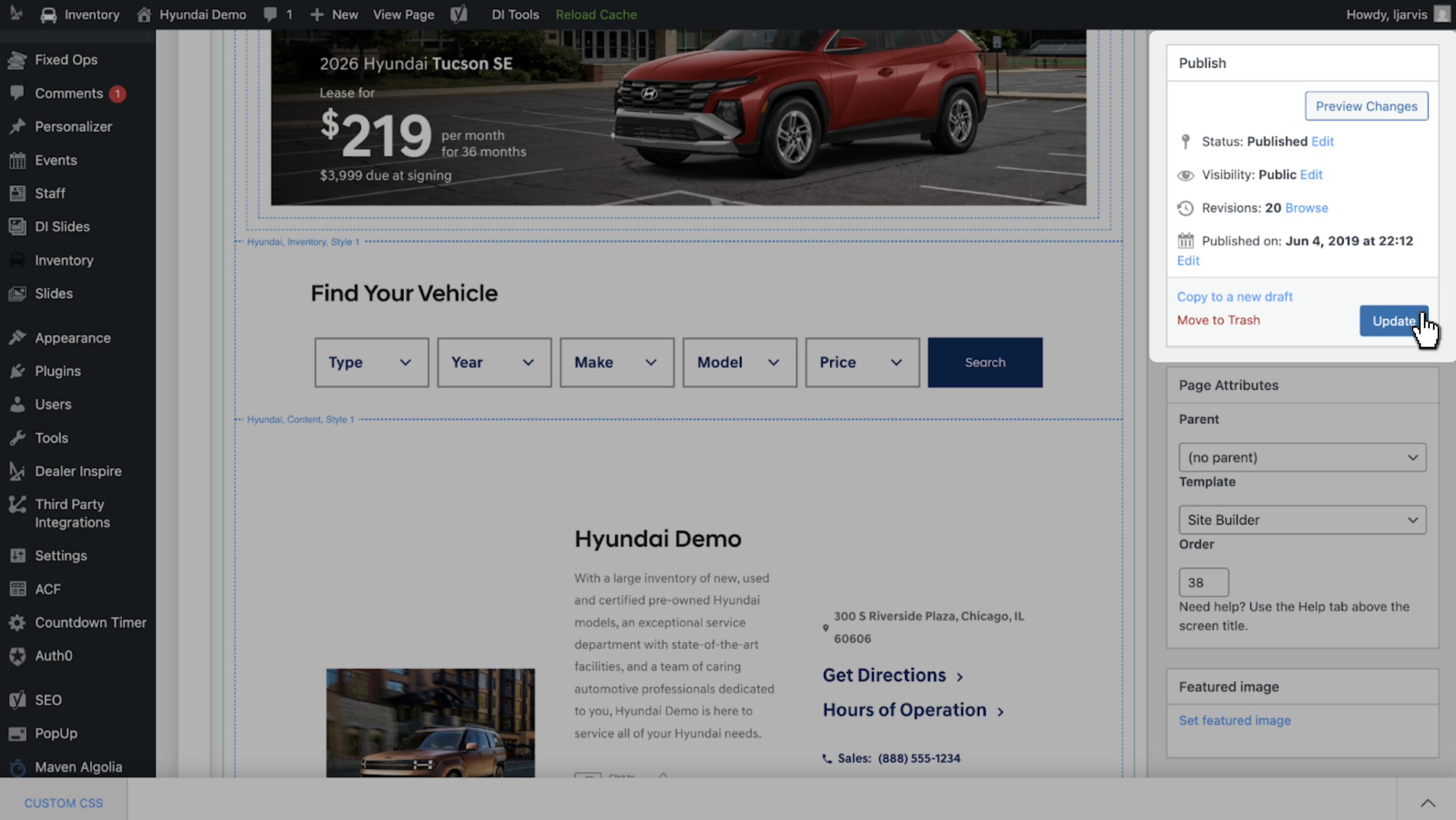This screenshot has height=820, width=1456.
Task: Switch to the CUSTOM CSS tab
Action: coord(63,803)
